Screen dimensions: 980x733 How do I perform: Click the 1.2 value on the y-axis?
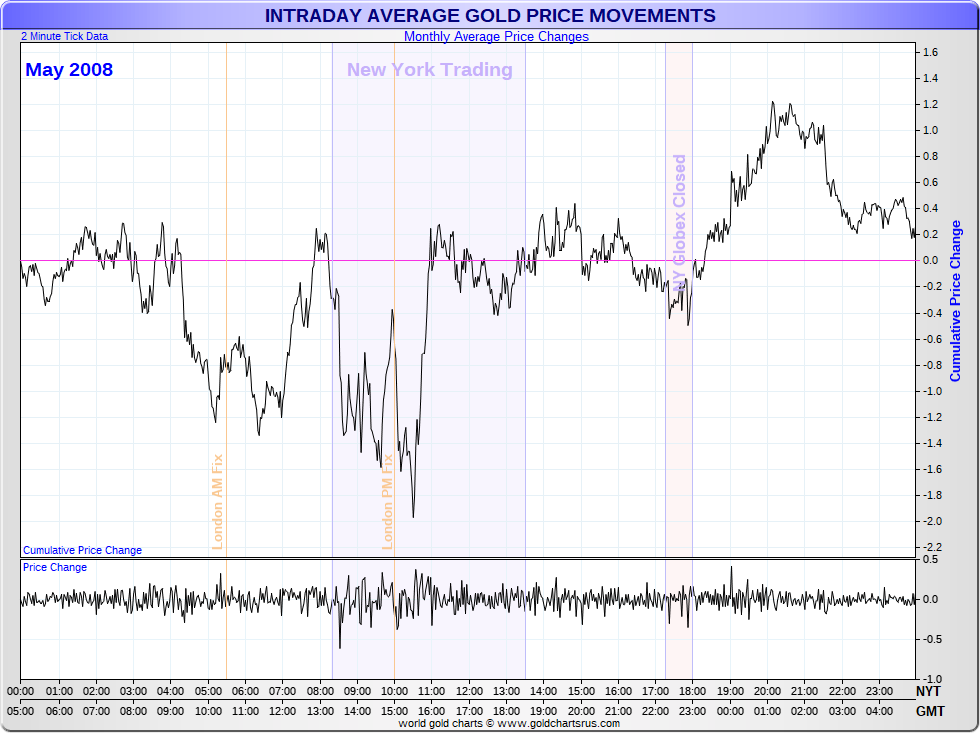[x=931, y=104]
